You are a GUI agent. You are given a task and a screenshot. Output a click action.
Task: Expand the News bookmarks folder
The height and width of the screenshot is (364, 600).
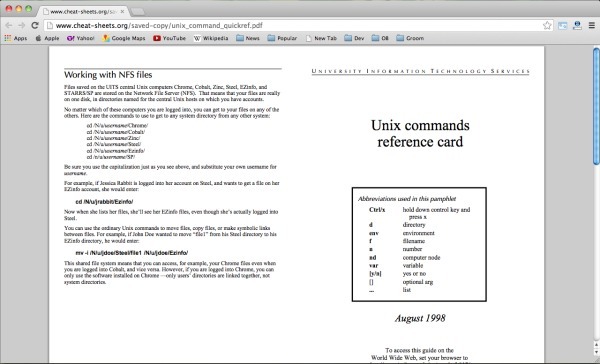point(248,38)
